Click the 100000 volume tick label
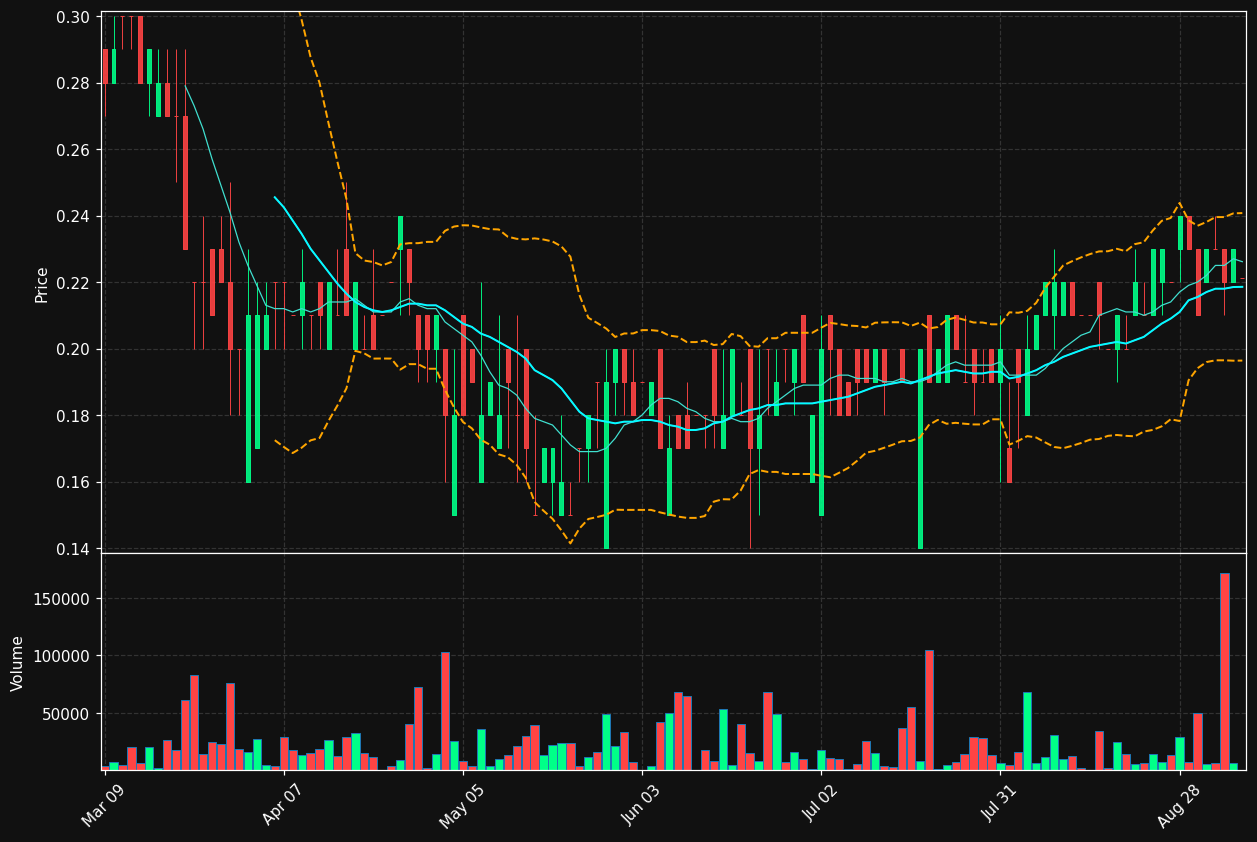The image size is (1257, 842). 63,656
